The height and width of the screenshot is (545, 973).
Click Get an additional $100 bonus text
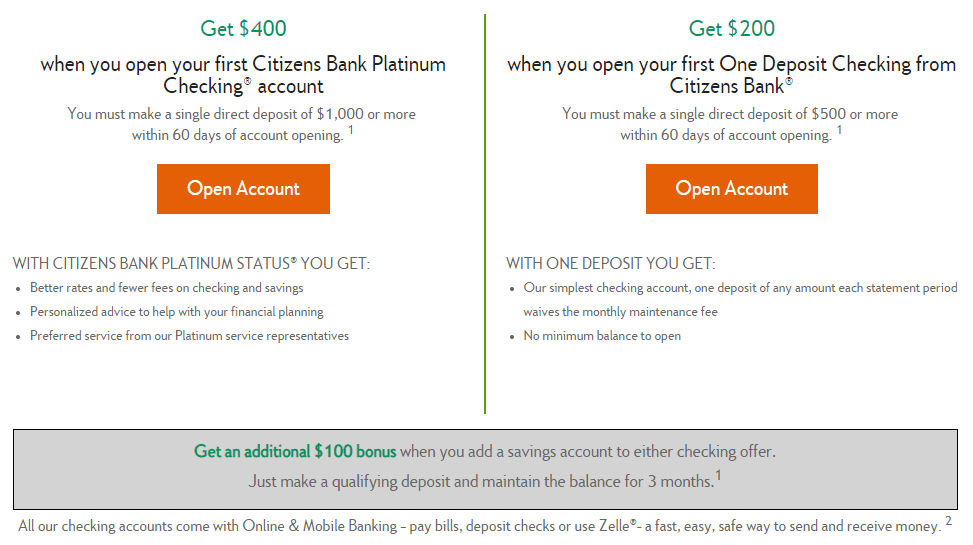click(295, 451)
